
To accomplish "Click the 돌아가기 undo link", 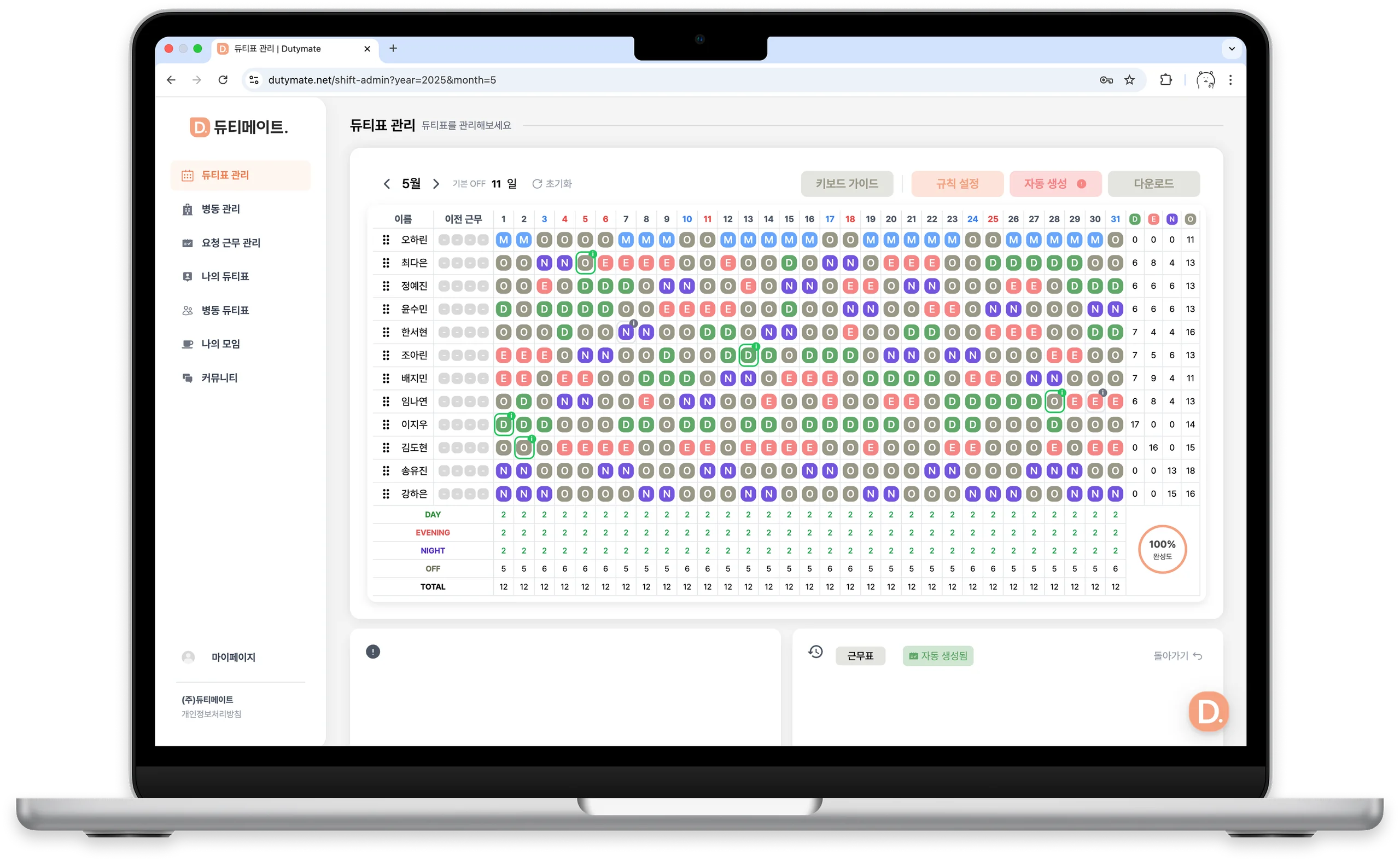I will 1178,656.
